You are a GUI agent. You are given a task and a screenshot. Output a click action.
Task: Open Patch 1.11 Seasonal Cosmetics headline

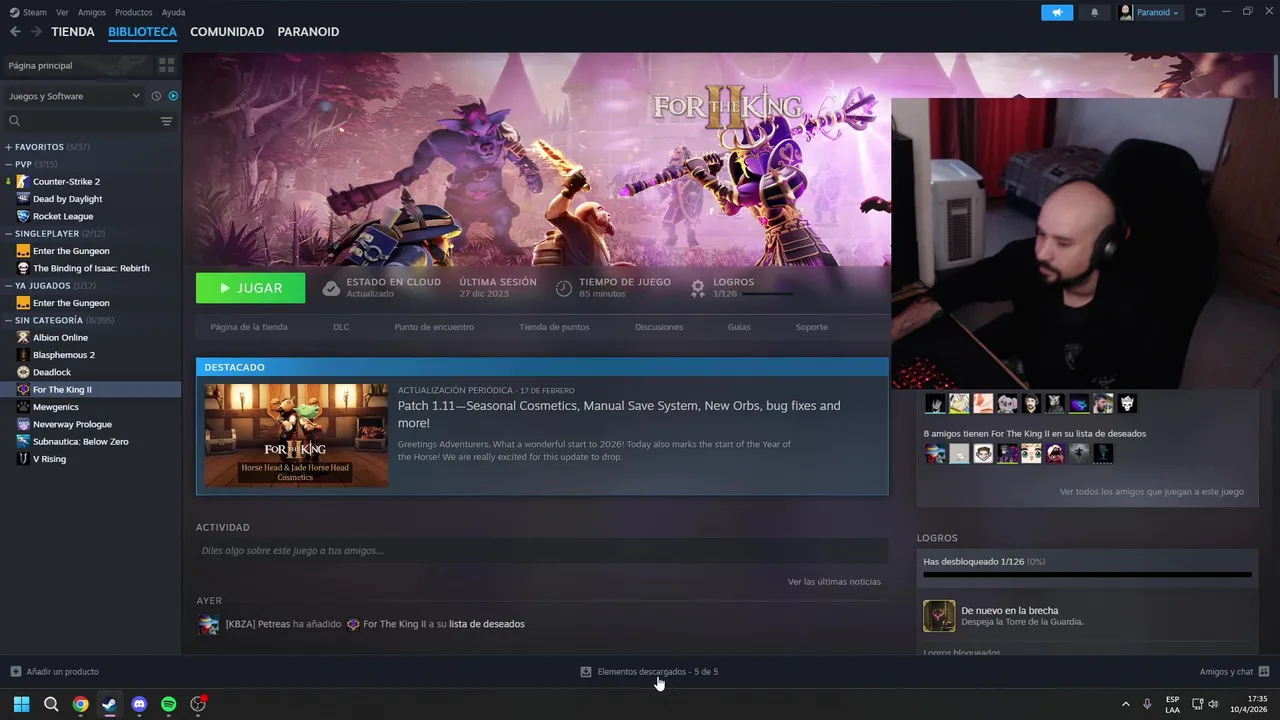pyautogui.click(x=619, y=414)
